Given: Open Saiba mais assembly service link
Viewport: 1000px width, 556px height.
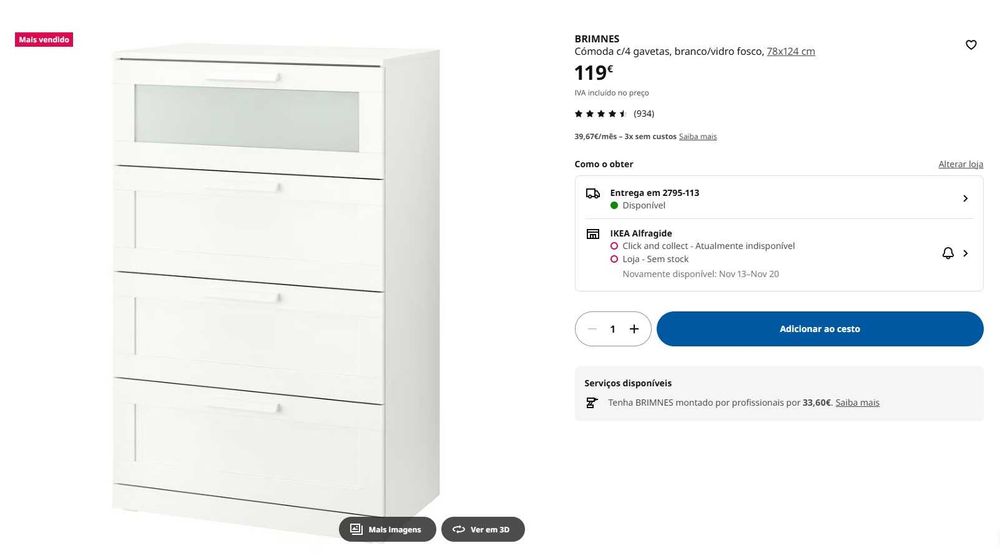Looking at the screenshot, I should tap(857, 402).
